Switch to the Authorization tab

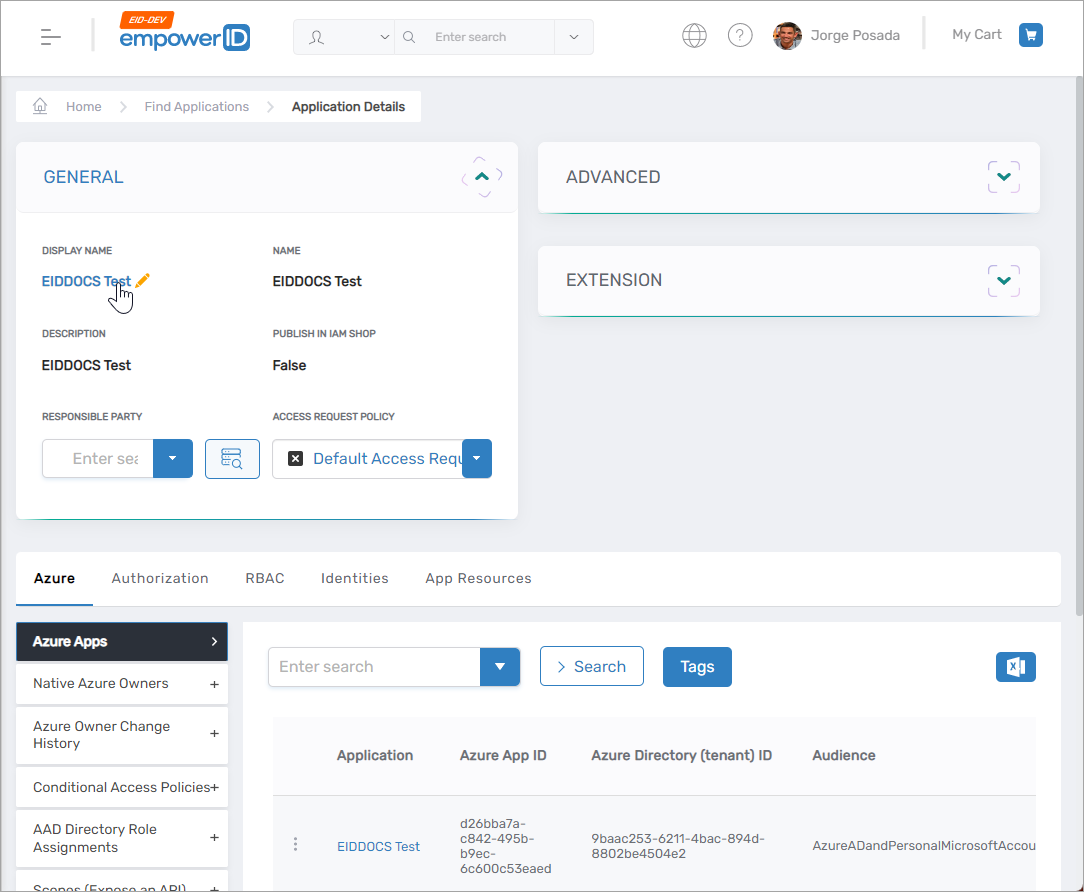(x=160, y=578)
